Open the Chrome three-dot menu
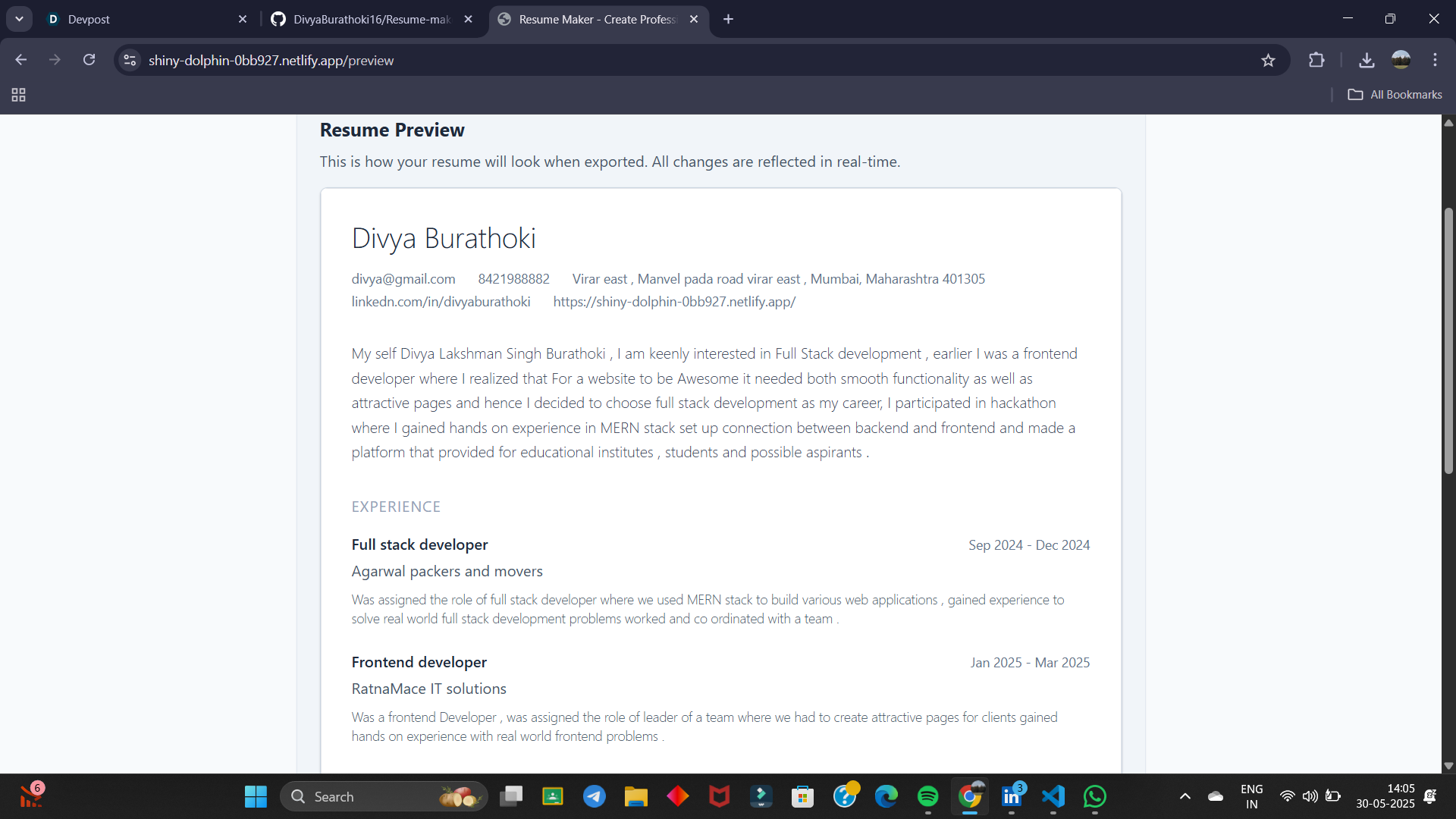The height and width of the screenshot is (819, 1456). (x=1435, y=60)
